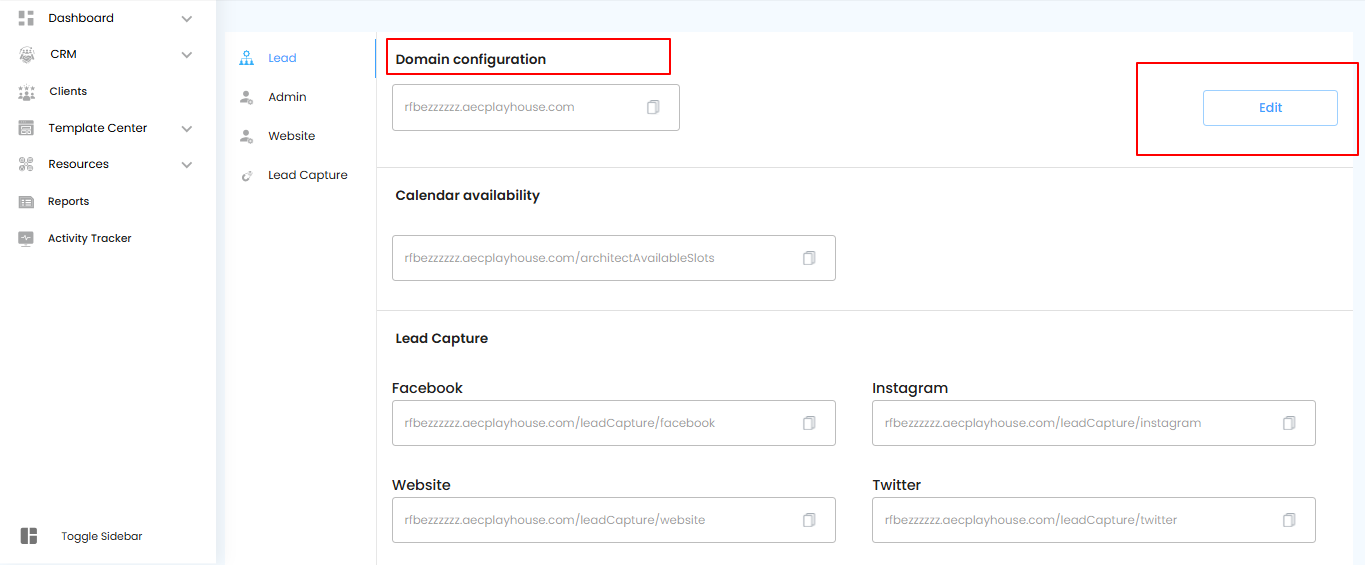Copy the Twitter lead capture URL

(x=1289, y=520)
